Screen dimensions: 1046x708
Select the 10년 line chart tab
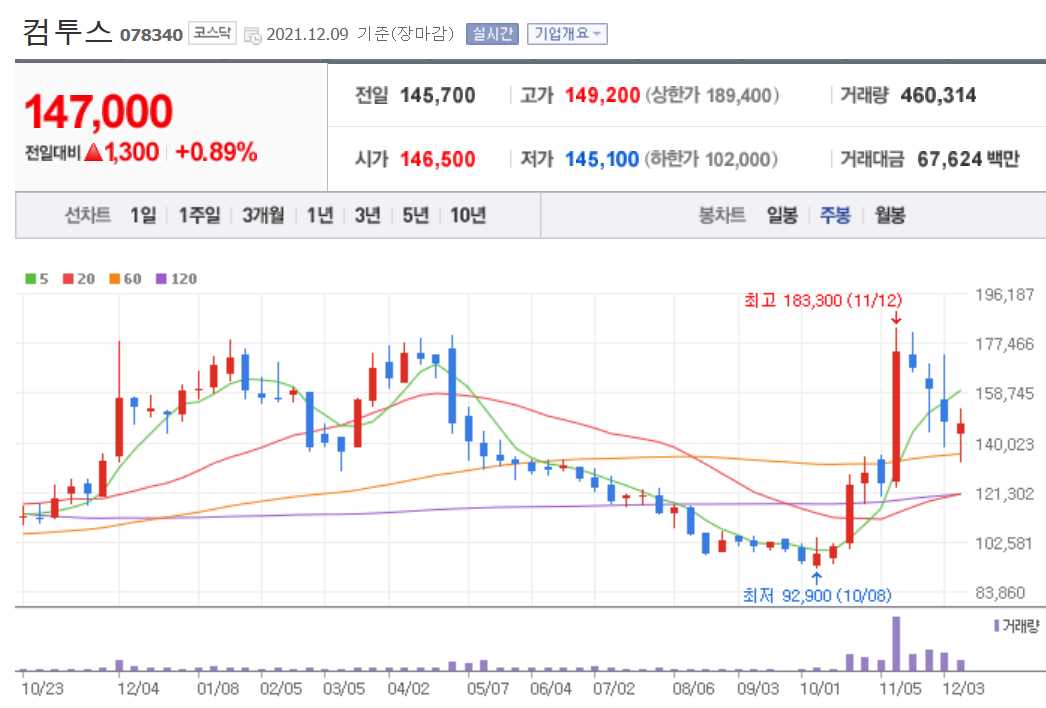click(x=468, y=216)
